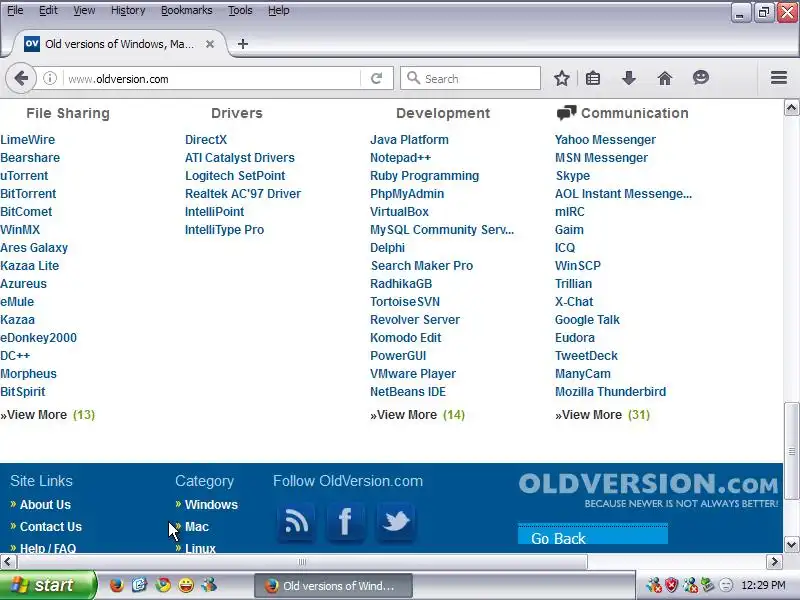Open the Skype link
The height and width of the screenshot is (600, 800).
tap(572, 176)
